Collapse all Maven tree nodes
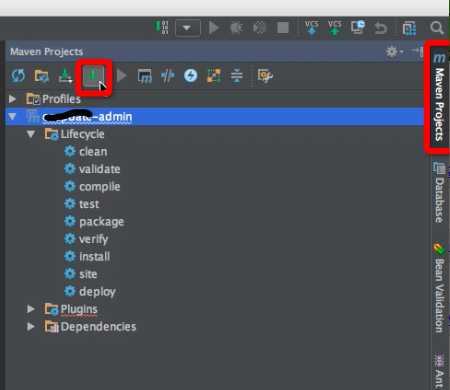 237,76
